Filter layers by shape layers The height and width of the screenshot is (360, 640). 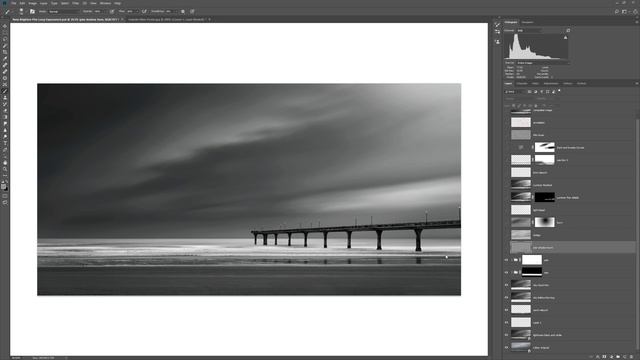tap(548, 92)
